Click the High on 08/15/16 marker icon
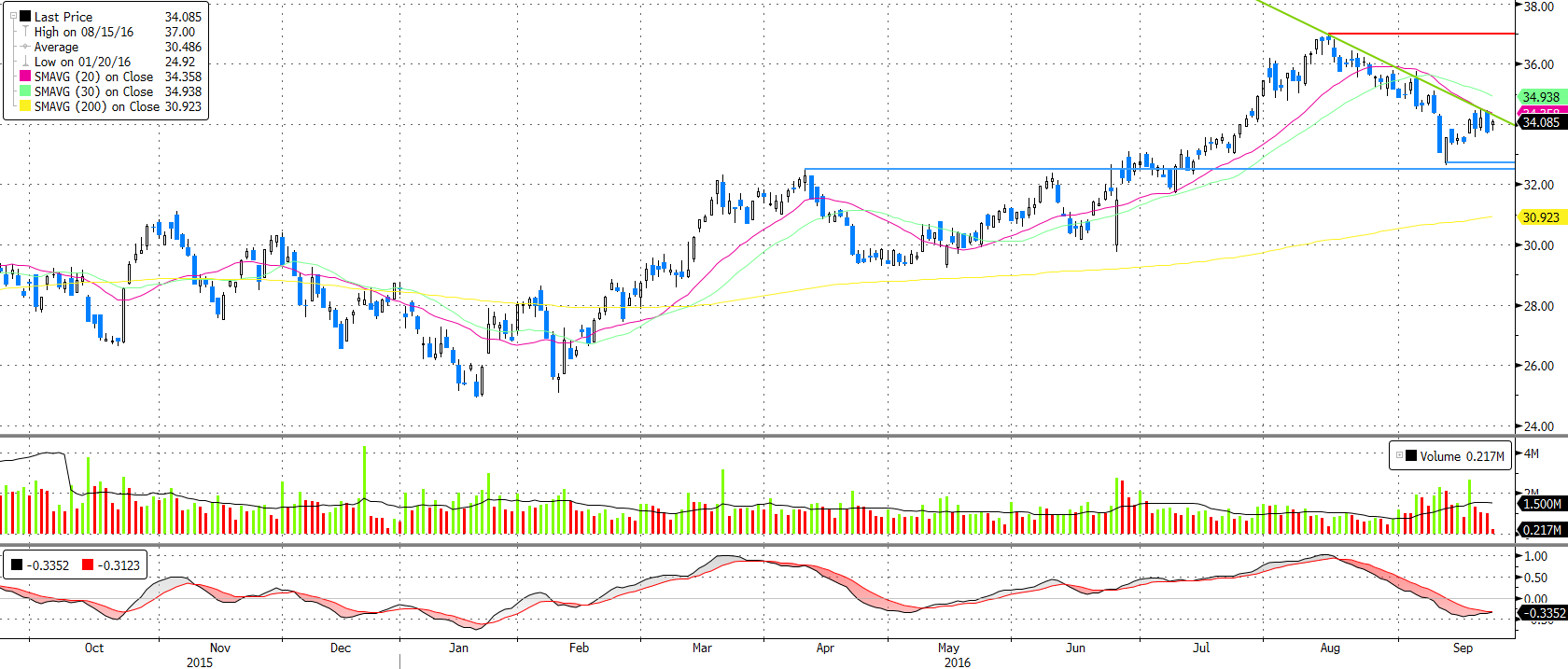The height and width of the screenshot is (669, 1568). 25,32
